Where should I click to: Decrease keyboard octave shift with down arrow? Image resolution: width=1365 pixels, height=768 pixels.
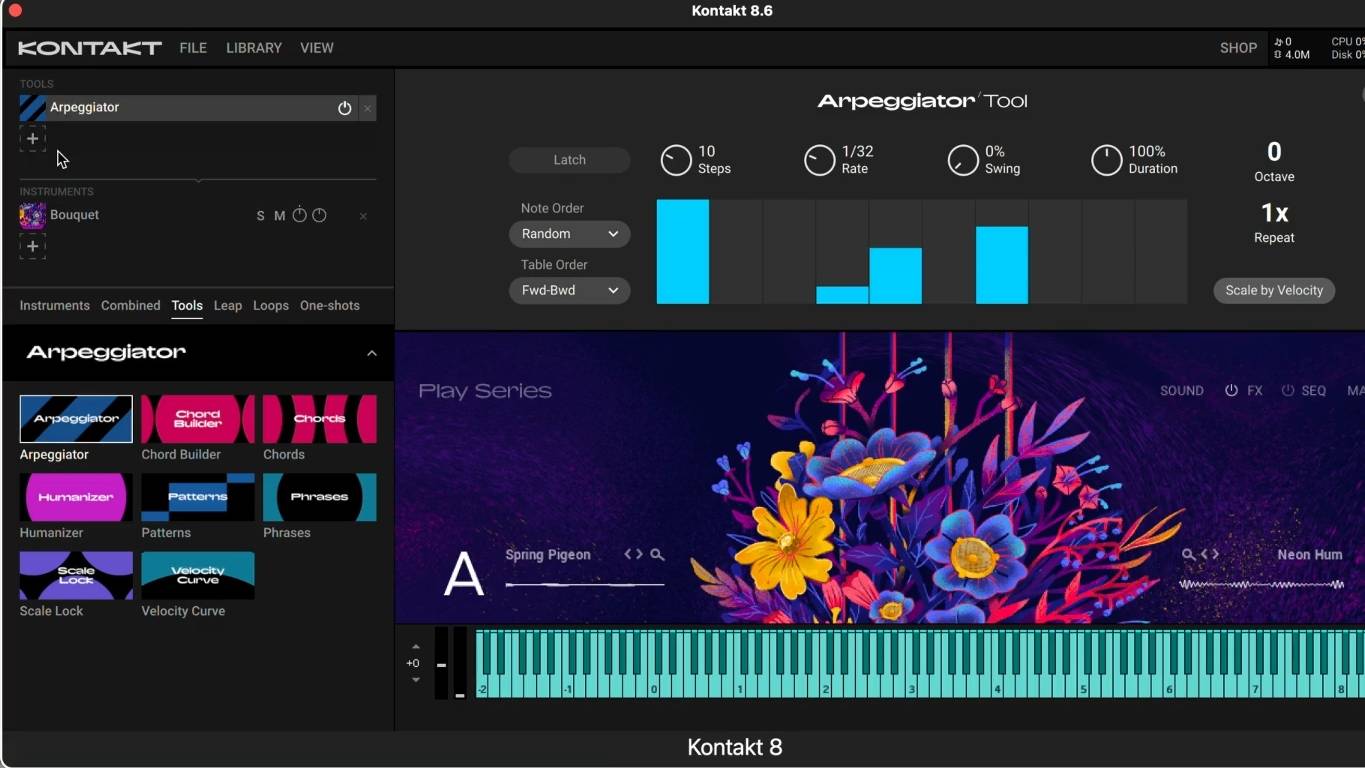[x=416, y=680]
